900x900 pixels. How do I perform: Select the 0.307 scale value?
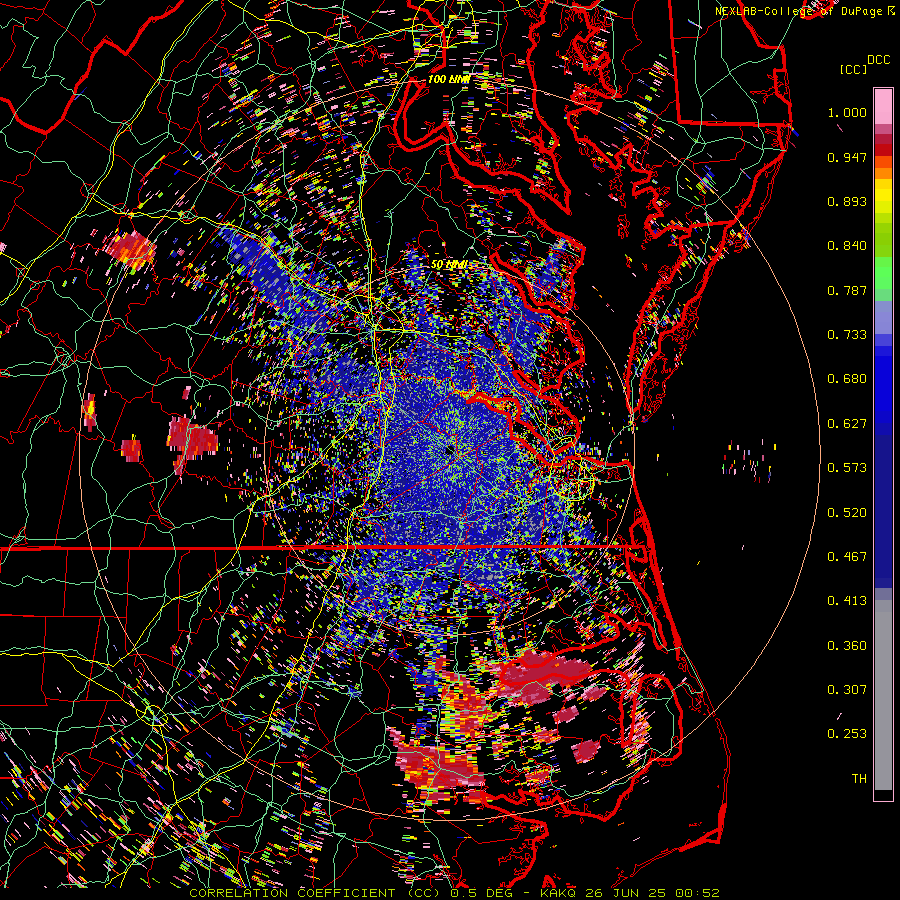point(847,690)
